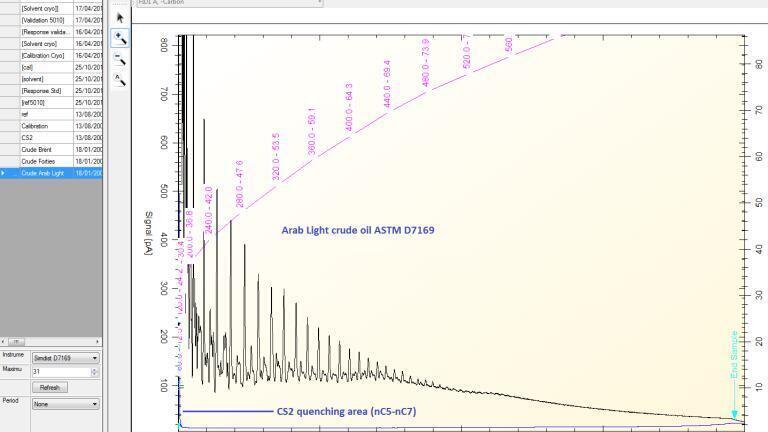Click the stepper arrows of the Maximum field

coord(95,372)
